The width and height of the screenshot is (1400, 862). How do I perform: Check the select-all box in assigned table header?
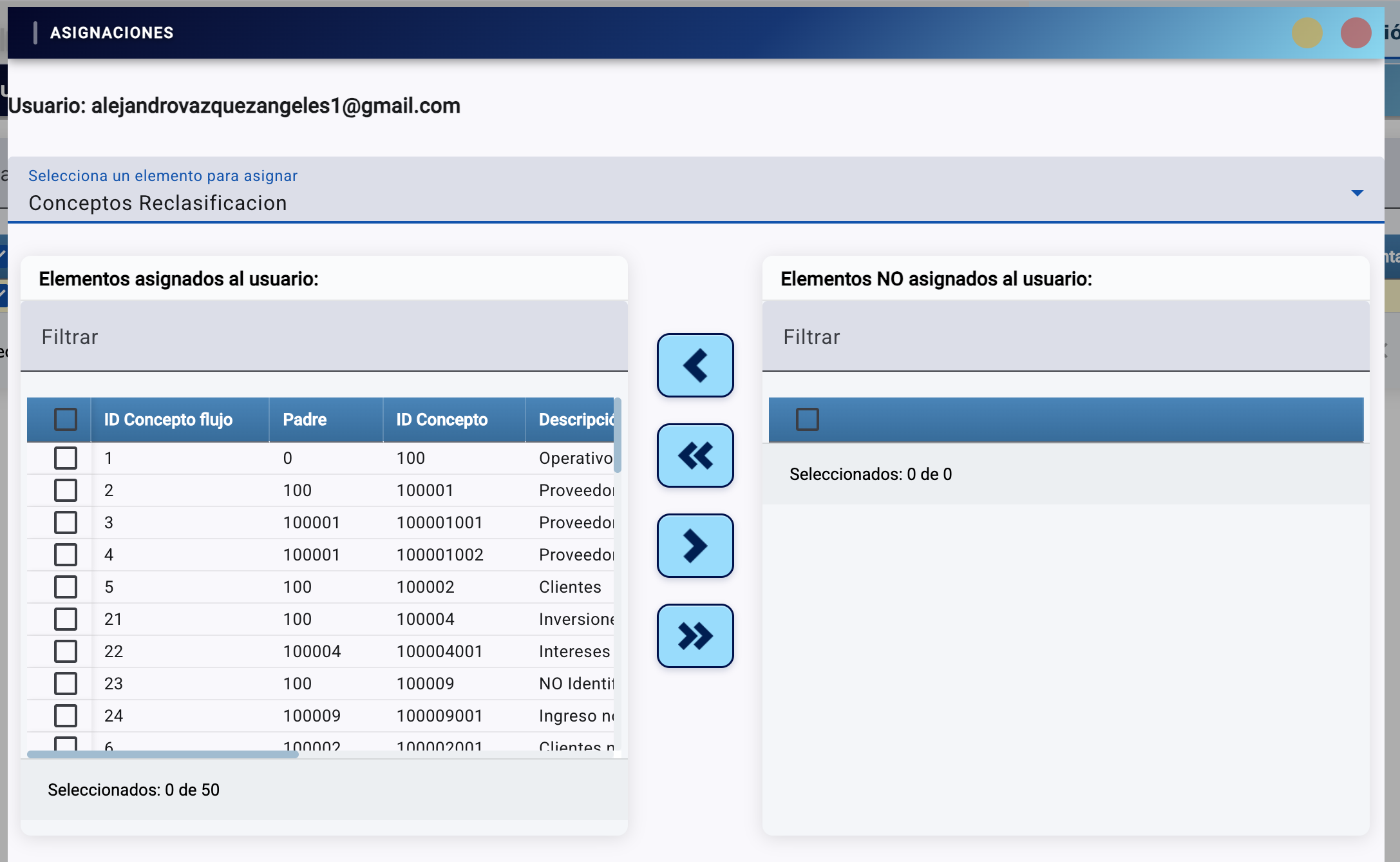pos(66,419)
